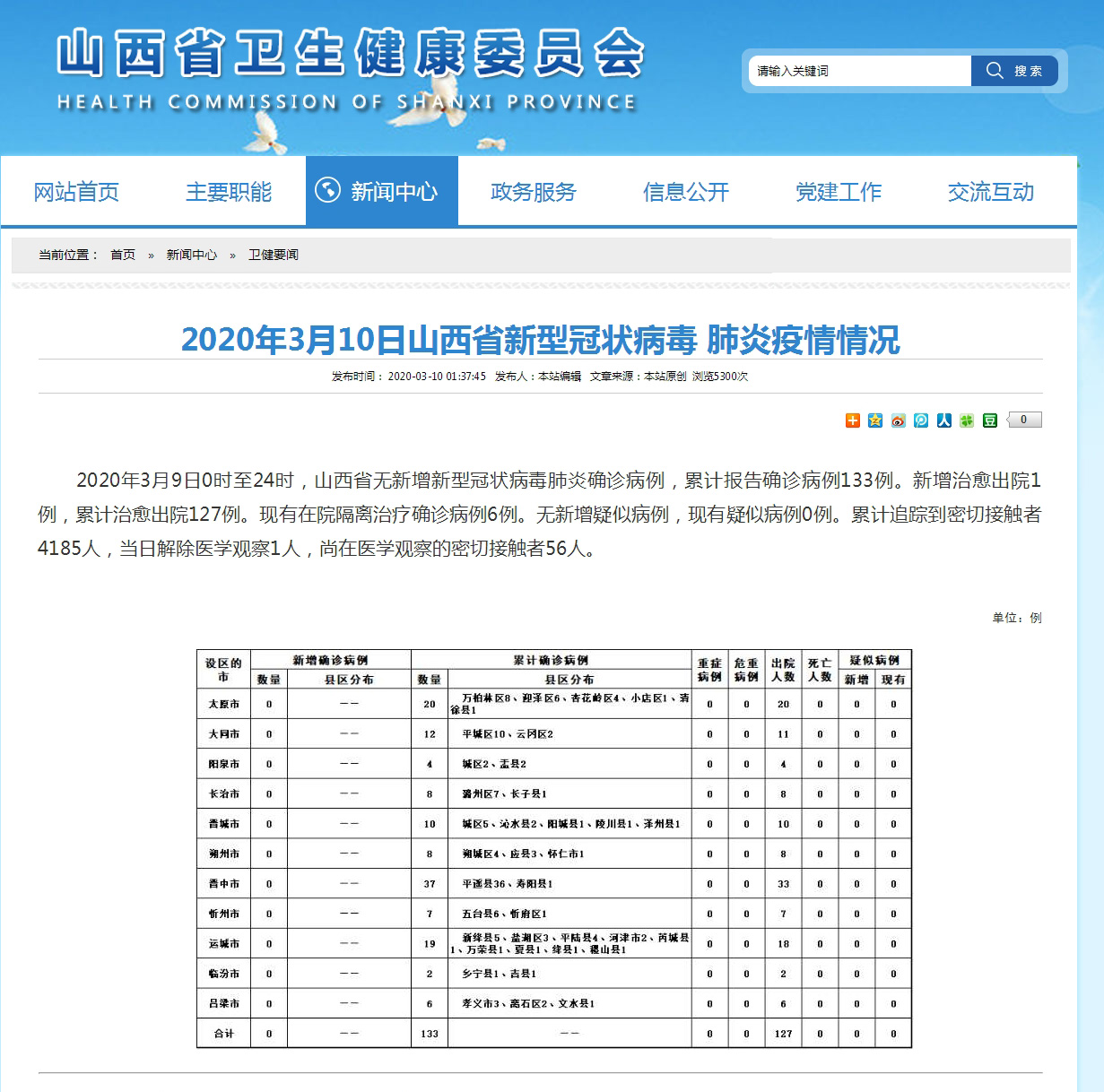Open the 党建工作 navigation tab
Viewport: 1104px width, 1092px height.
[839, 192]
